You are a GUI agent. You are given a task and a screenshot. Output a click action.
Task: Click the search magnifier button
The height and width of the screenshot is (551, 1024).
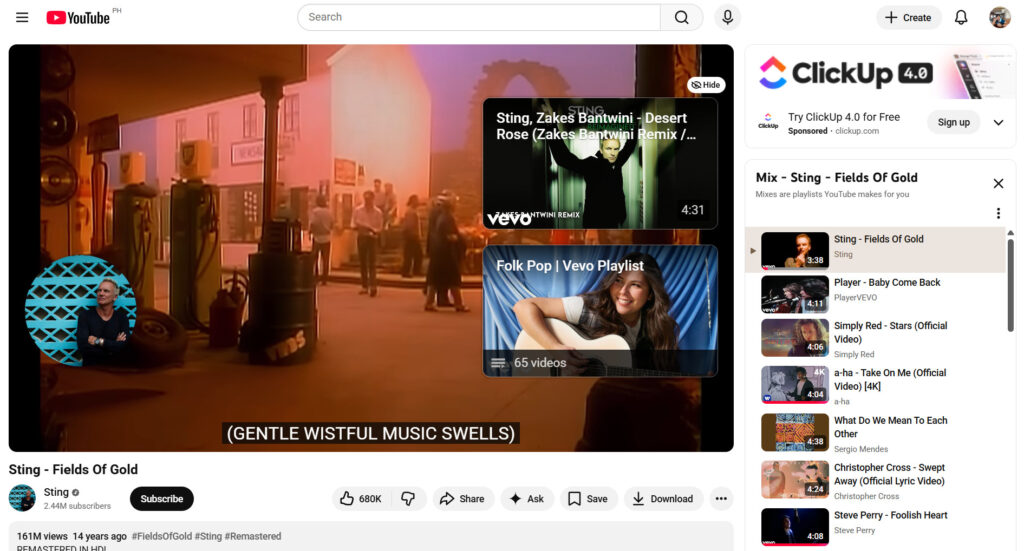681,17
